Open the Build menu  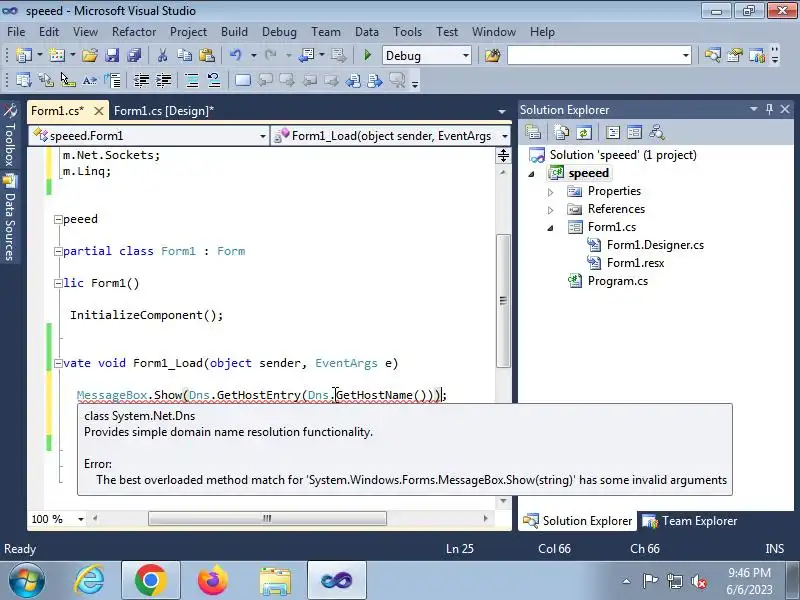point(234,32)
